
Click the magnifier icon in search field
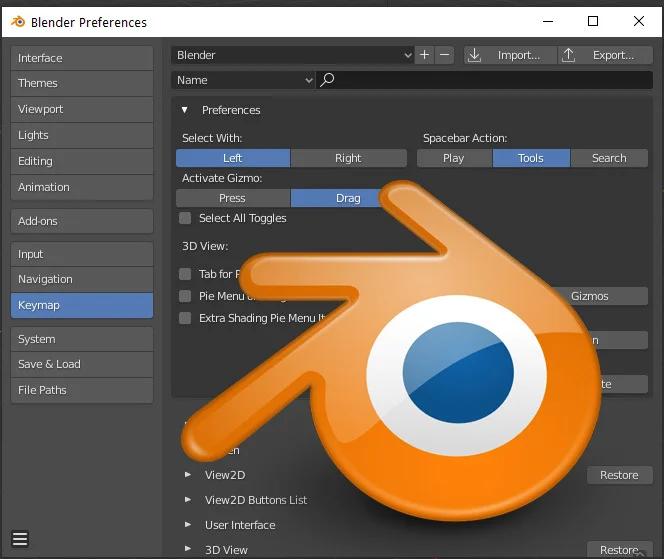(x=327, y=80)
